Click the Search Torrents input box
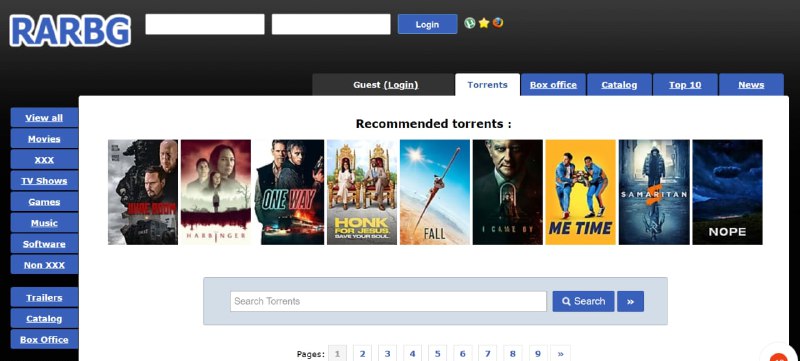Image resolution: width=800 pixels, height=361 pixels. click(x=388, y=301)
